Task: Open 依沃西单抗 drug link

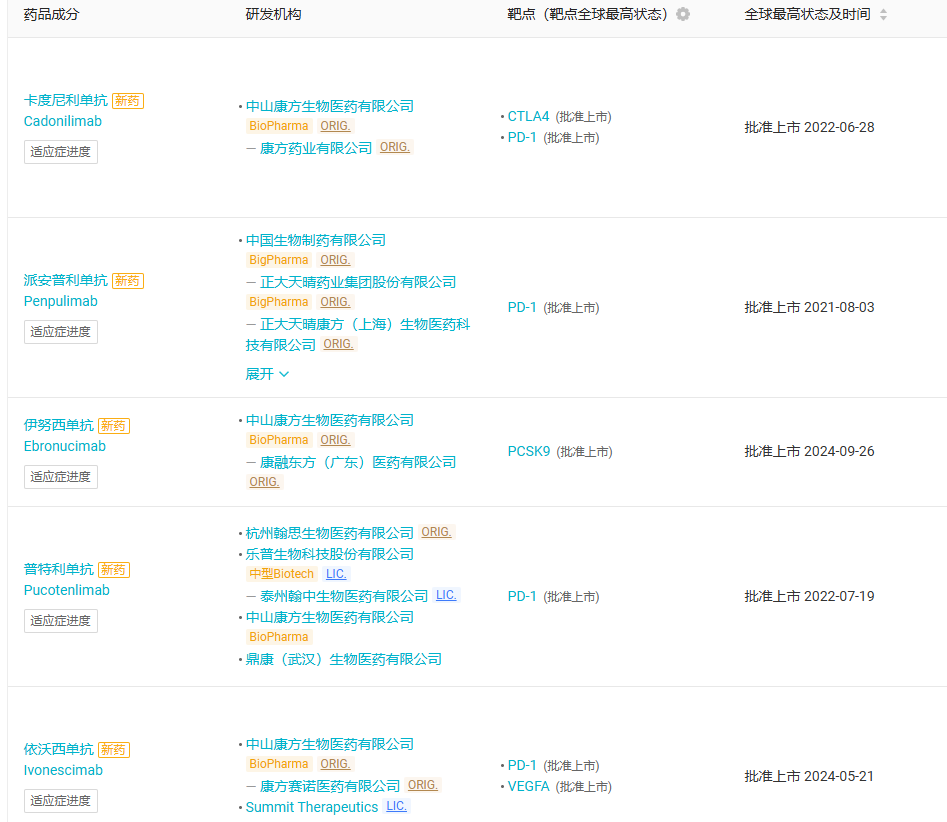Action: tap(59, 749)
